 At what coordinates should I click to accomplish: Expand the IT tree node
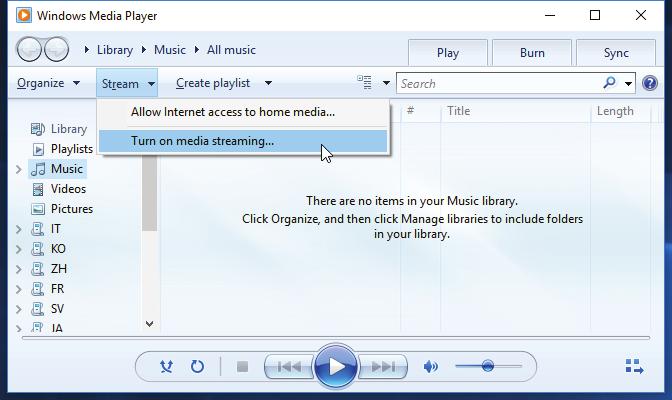click(18, 229)
